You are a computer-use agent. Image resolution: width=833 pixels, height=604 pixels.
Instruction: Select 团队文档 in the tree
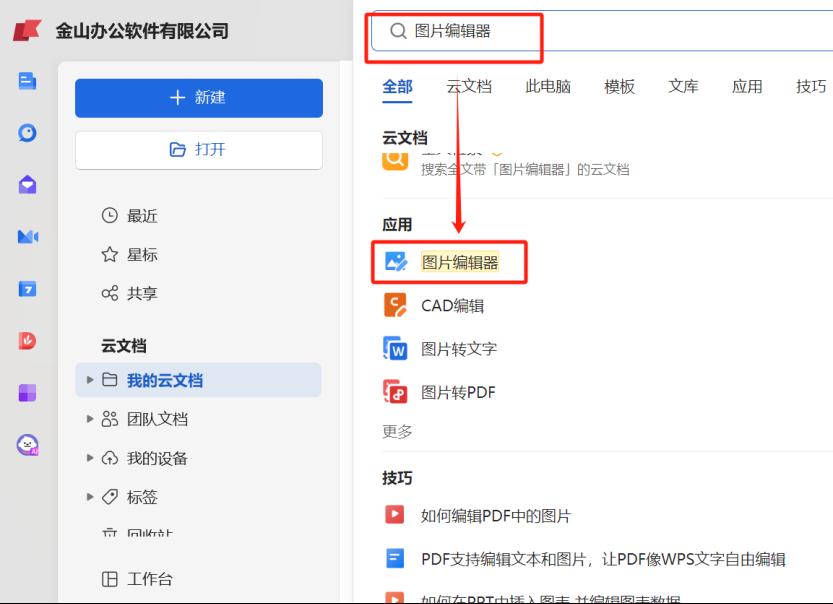click(157, 419)
